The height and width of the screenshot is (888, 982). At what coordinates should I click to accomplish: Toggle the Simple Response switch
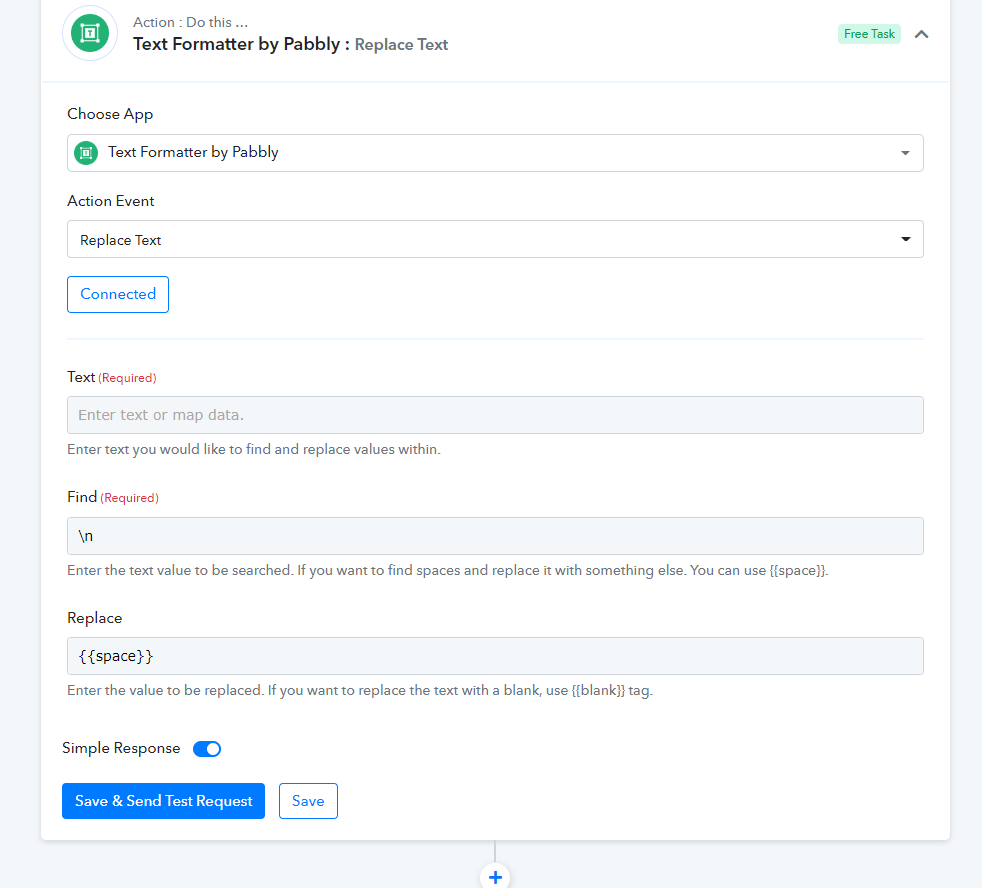pos(207,749)
